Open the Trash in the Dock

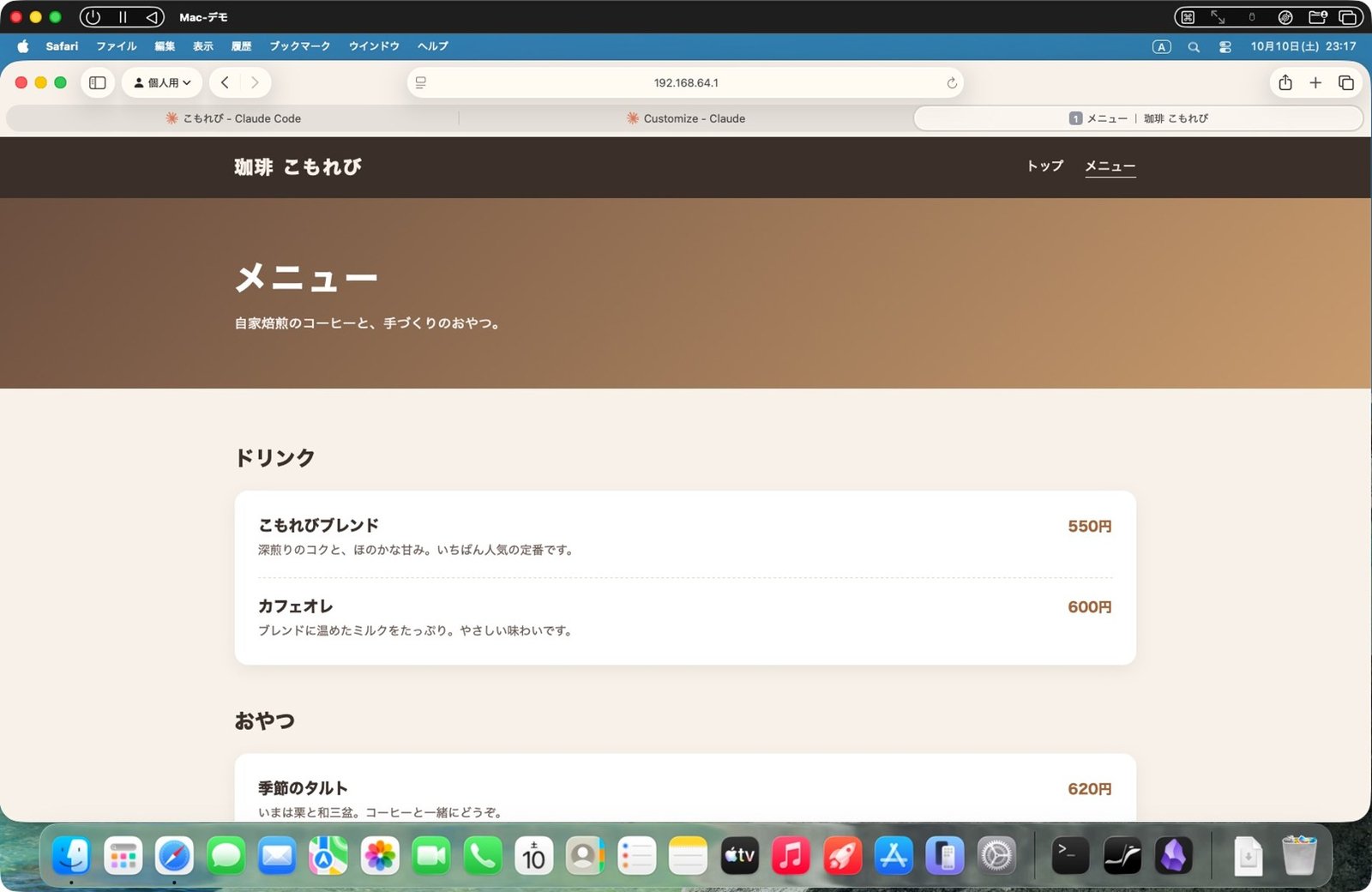tap(1299, 855)
